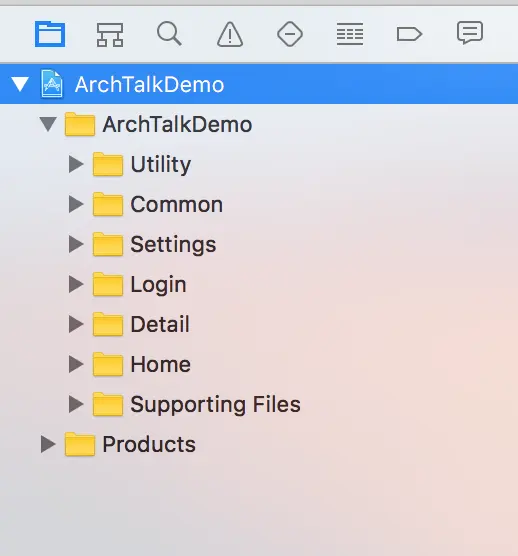Click the Settings folder icon

(108, 244)
